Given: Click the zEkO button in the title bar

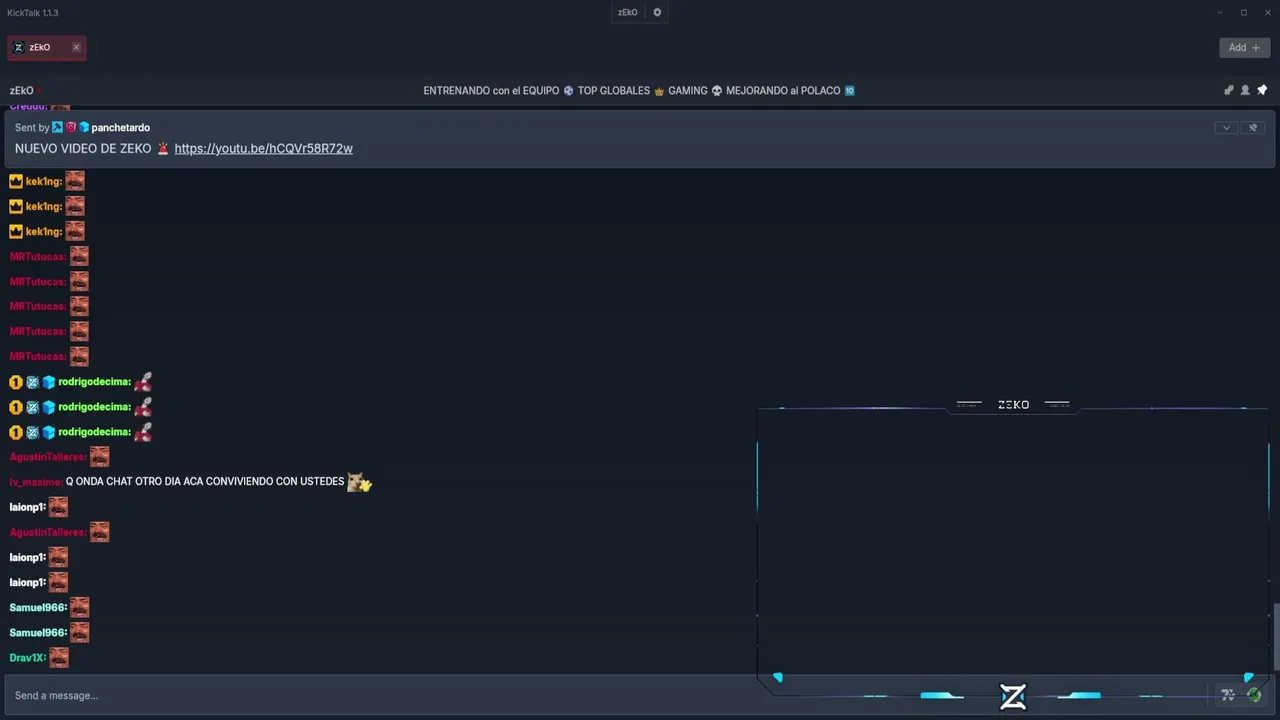Looking at the screenshot, I should pos(627,13).
